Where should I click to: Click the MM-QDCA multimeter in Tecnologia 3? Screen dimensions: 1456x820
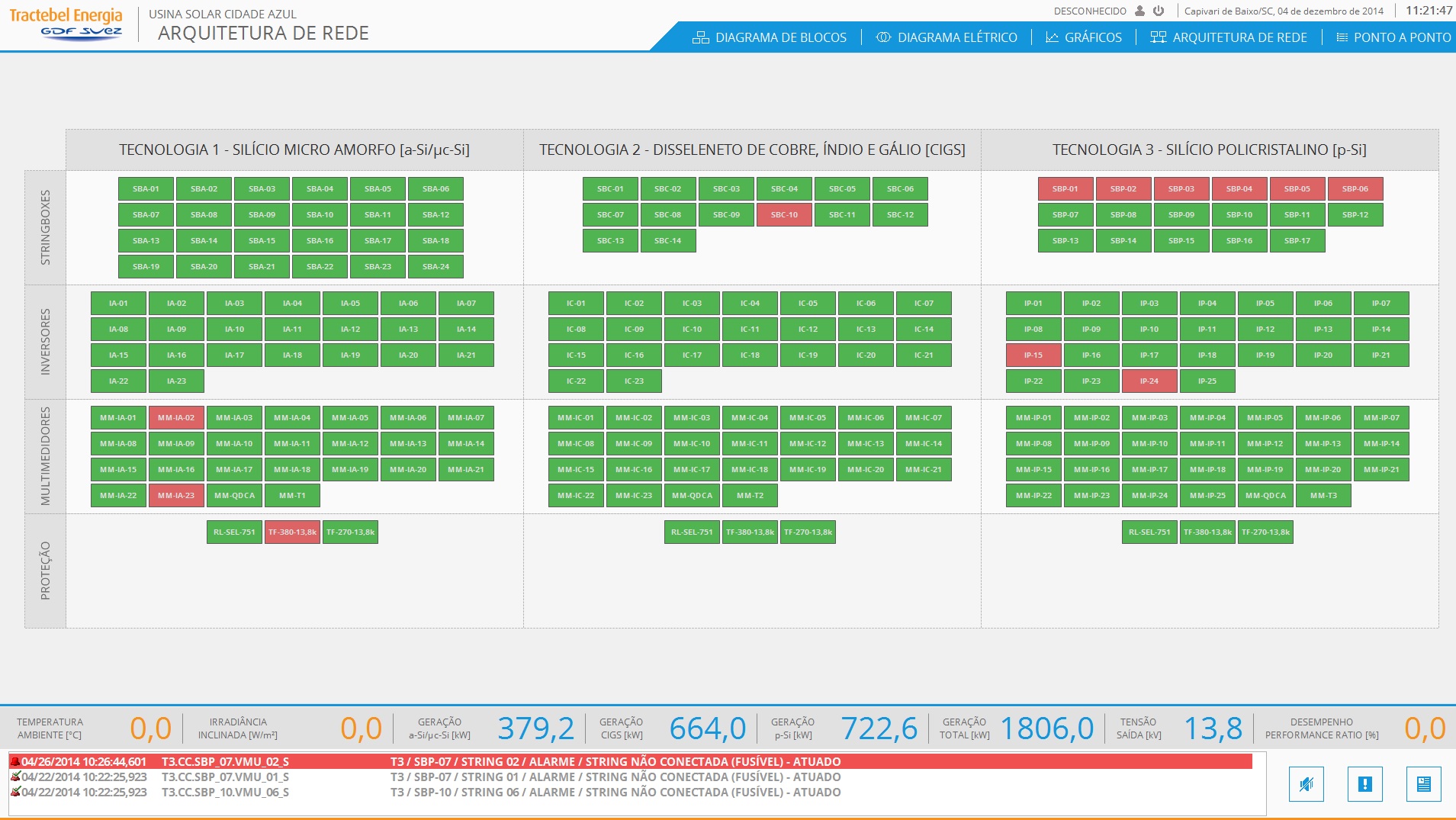1265,496
